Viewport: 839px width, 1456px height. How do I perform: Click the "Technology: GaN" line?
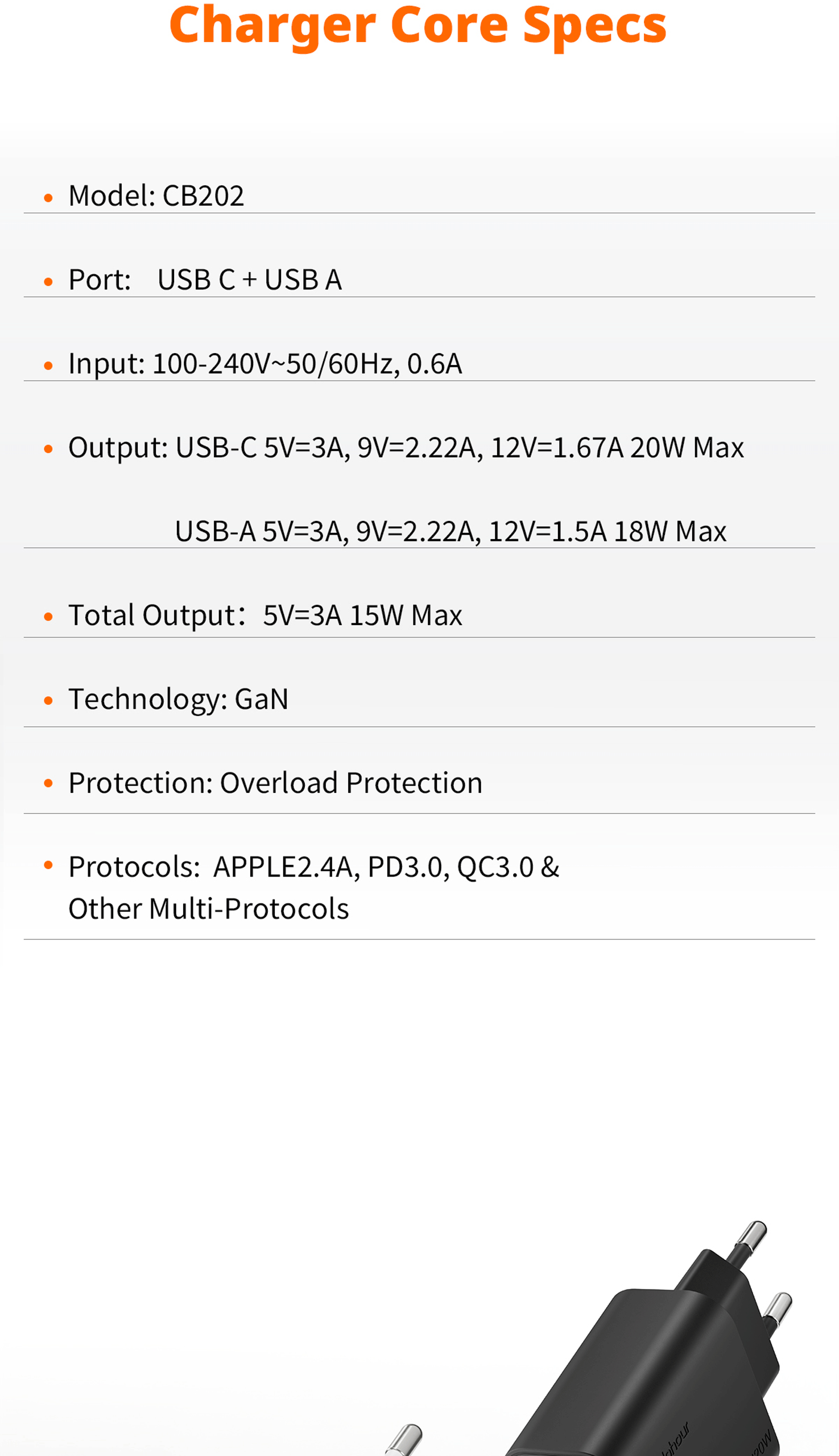coord(178,699)
